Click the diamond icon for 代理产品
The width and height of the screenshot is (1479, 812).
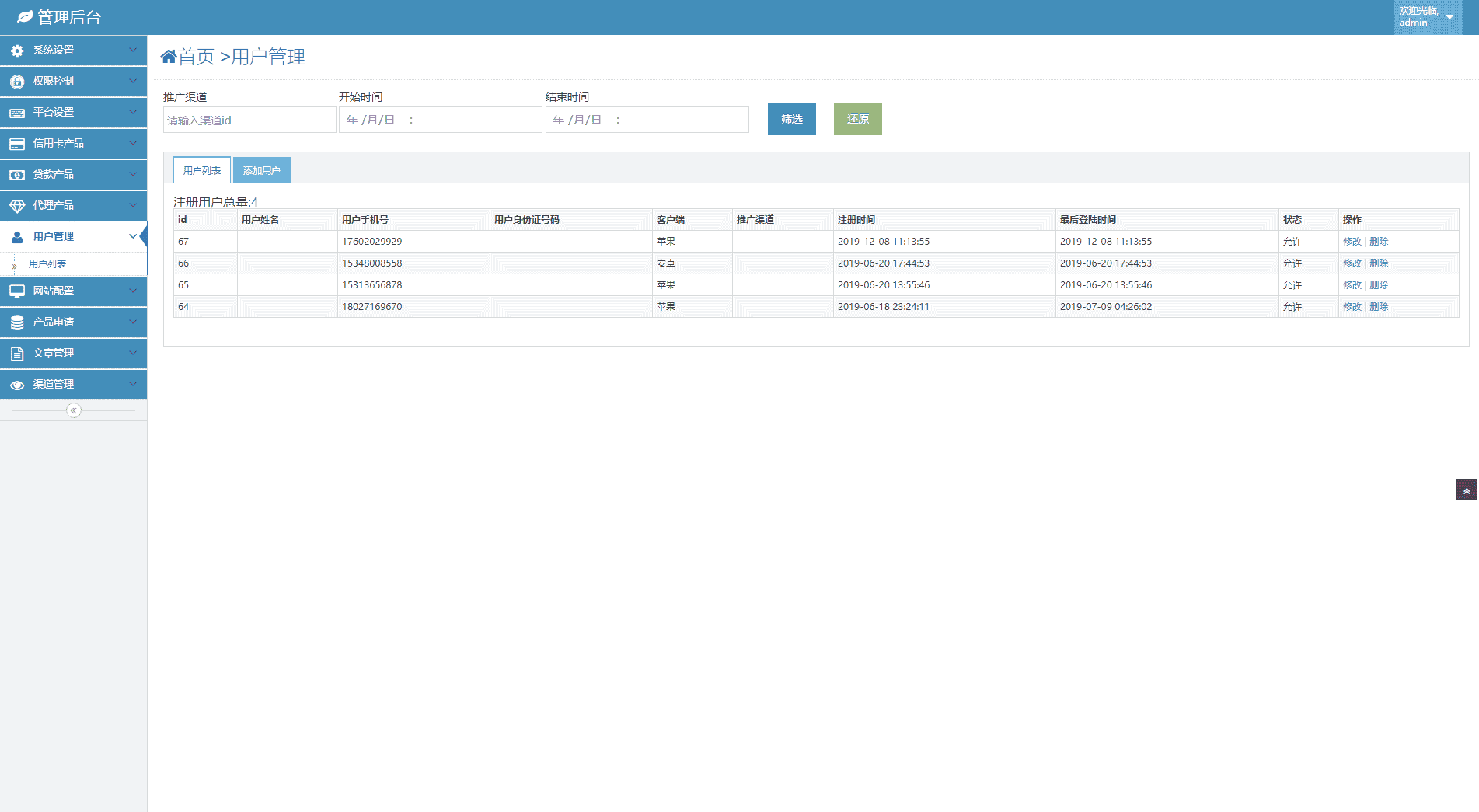17,206
